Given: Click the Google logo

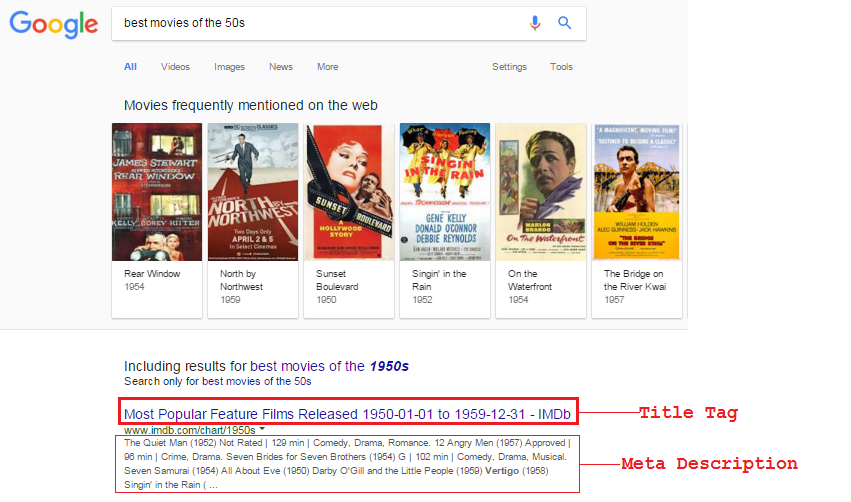Looking at the screenshot, I should [54, 24].
